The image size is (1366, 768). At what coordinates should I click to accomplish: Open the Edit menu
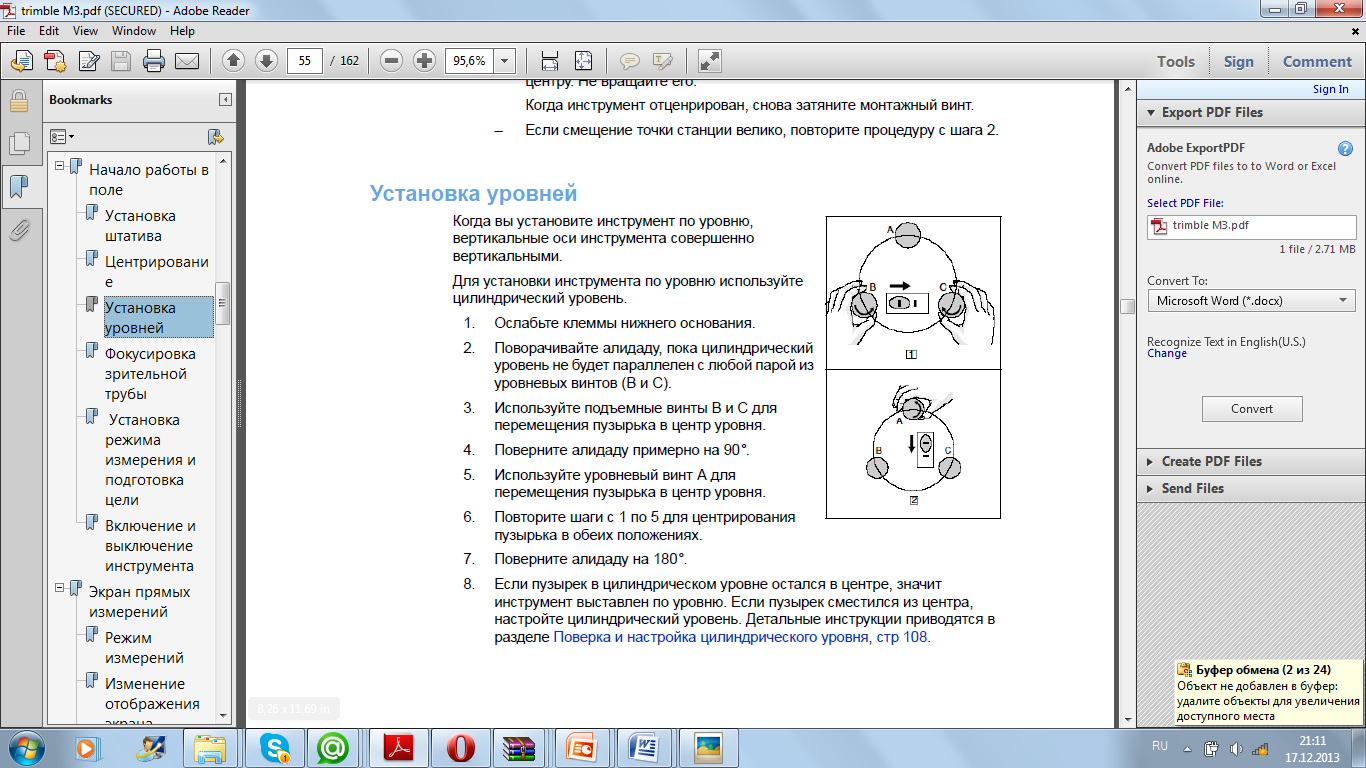[49, 31]
